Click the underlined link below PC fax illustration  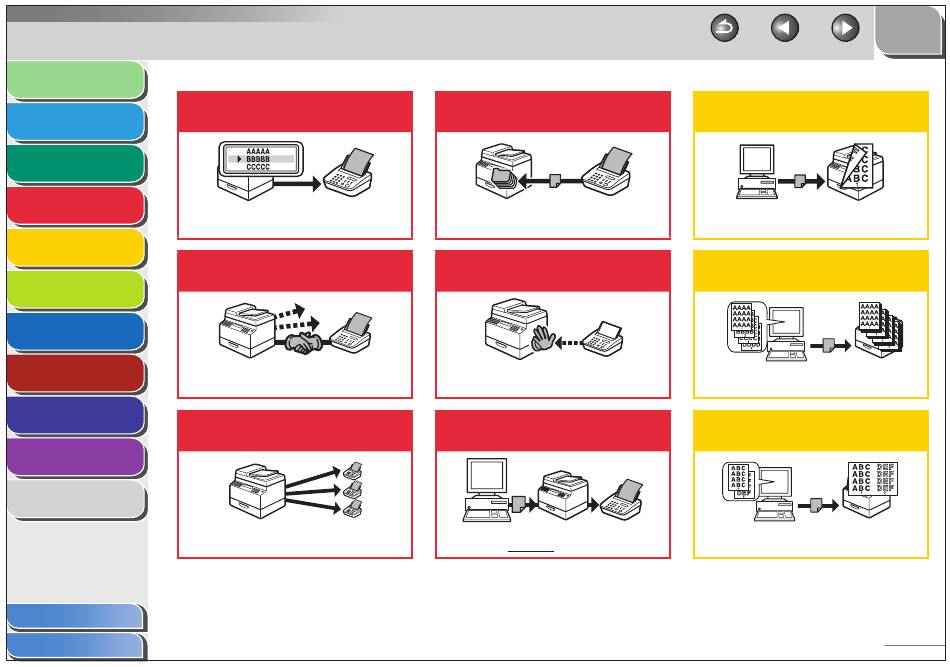[x=531, y=548]
